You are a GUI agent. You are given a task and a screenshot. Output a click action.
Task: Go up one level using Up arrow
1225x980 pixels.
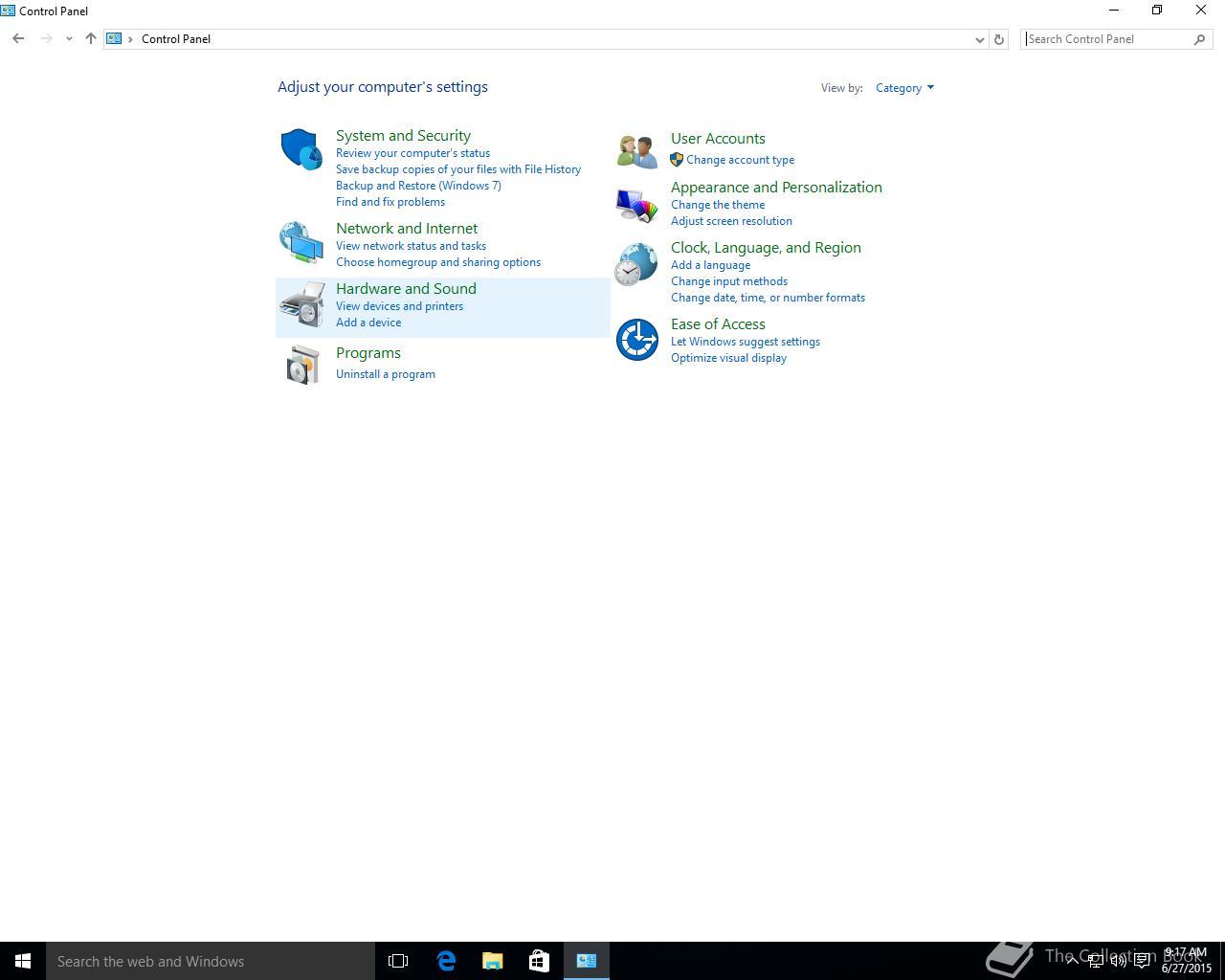pyautogui.click(x=91, y=38)
